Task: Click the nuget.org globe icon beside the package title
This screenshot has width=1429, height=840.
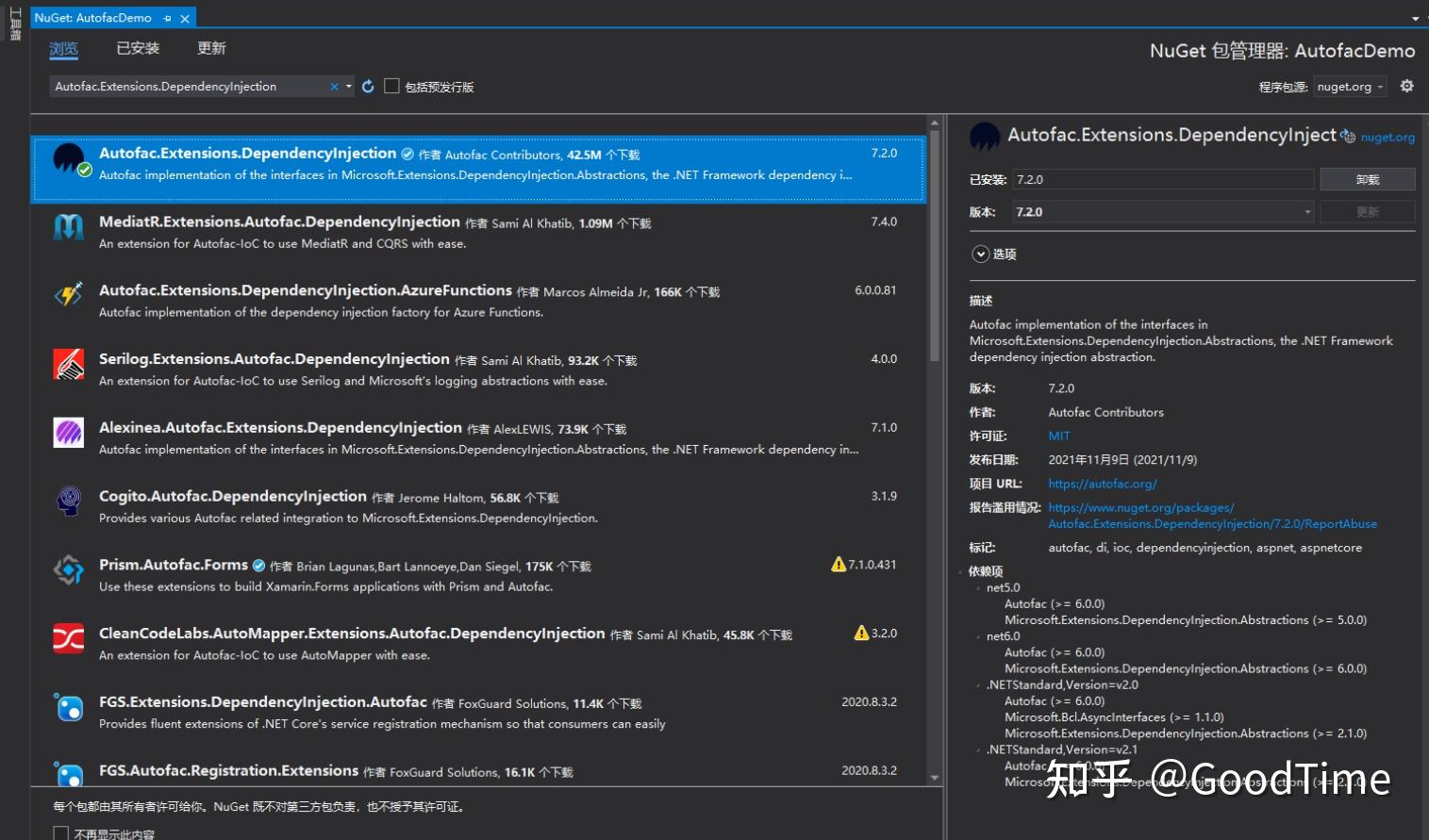Action: [1349, 135]
